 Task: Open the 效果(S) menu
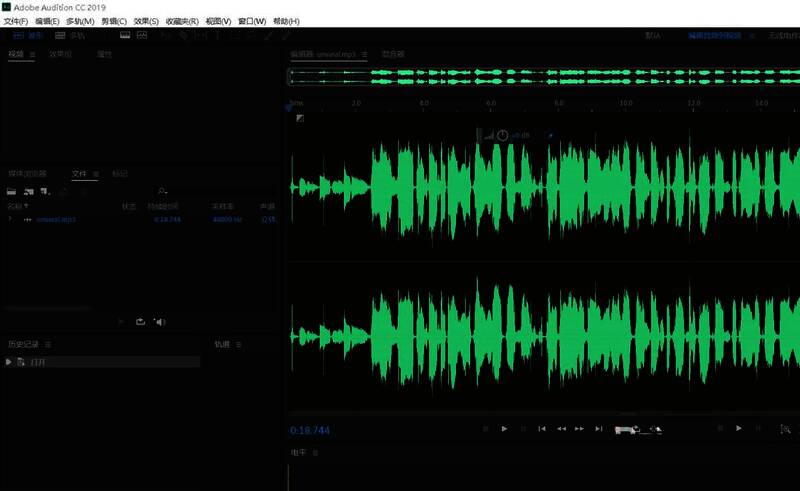click(146, 21)
